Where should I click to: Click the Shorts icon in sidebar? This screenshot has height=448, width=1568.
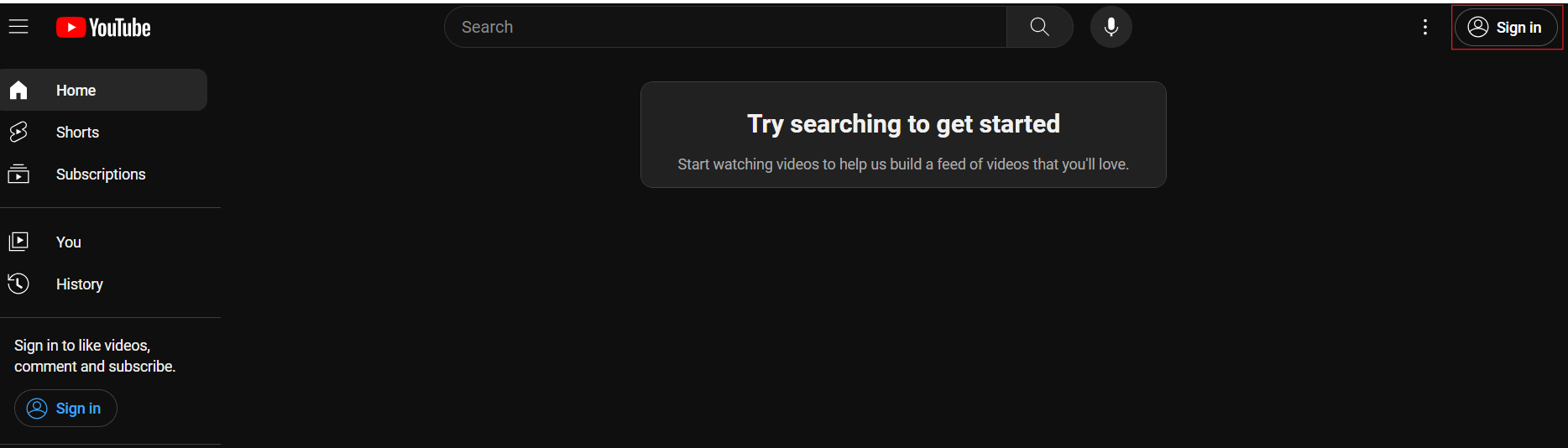(x=18, y=132)
